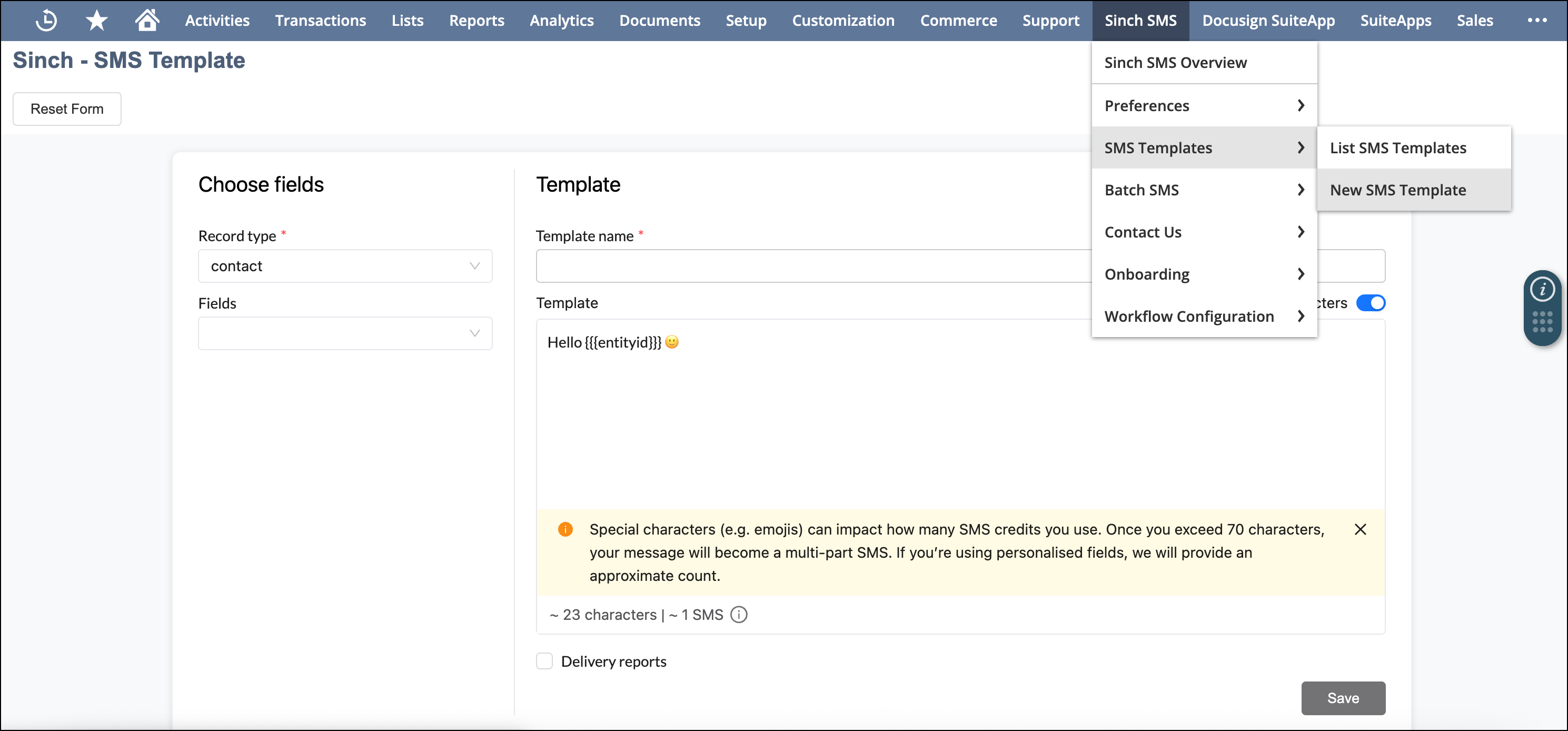Click the orange warning info icon
Viewport: 1568px width, 731px height.
(x=565, y=529)
